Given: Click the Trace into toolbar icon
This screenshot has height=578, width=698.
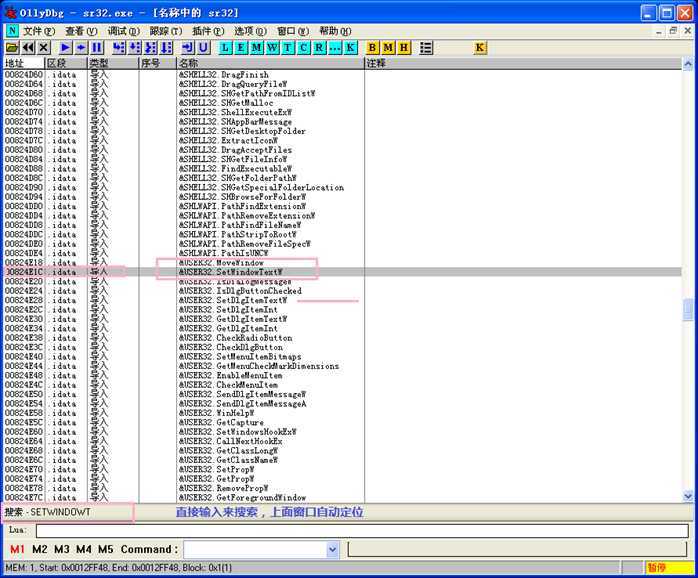Looking at the screenshot, I should click(150, 47).
